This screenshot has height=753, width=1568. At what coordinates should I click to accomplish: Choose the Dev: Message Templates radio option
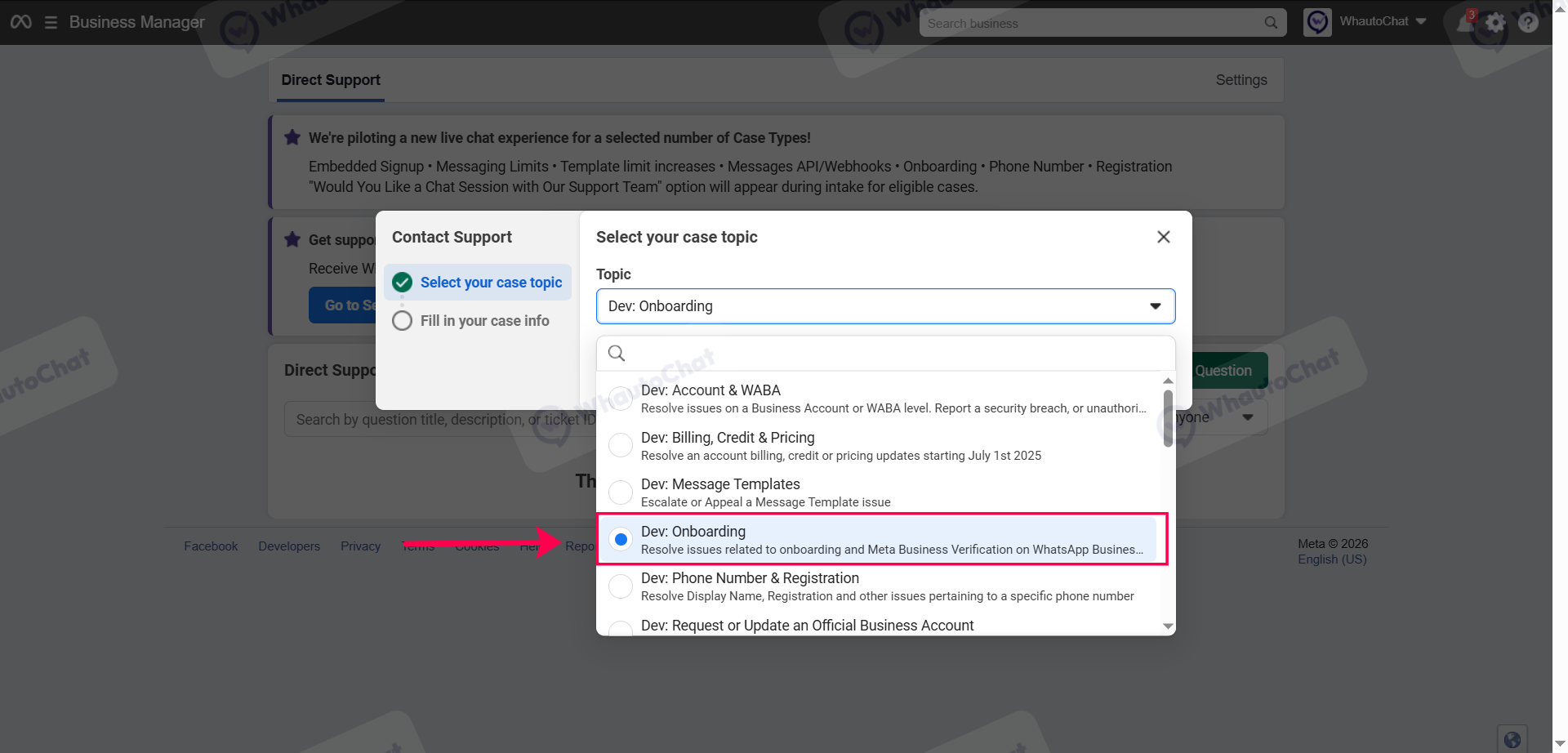point(621,492)
